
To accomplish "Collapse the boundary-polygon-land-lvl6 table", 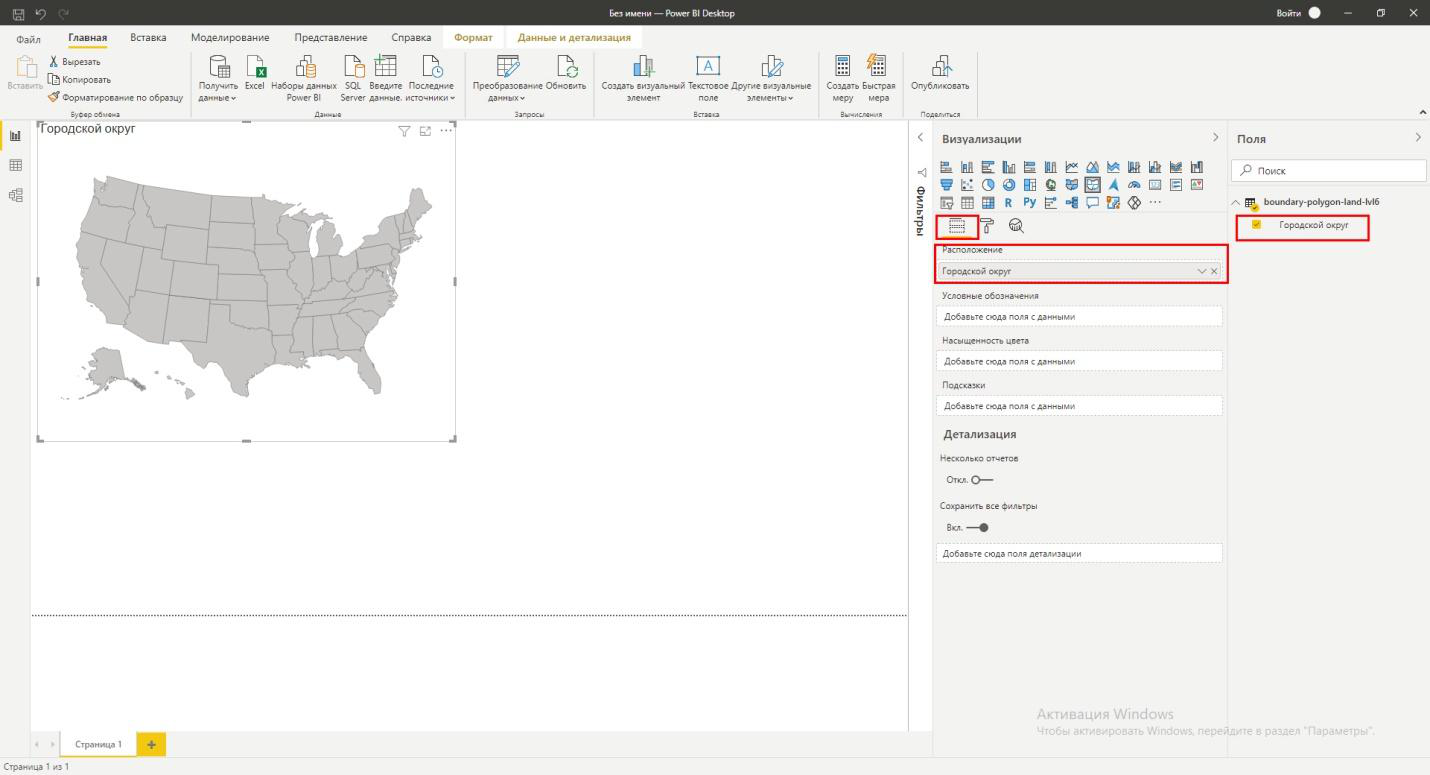I will click(x=1234, y=203).
